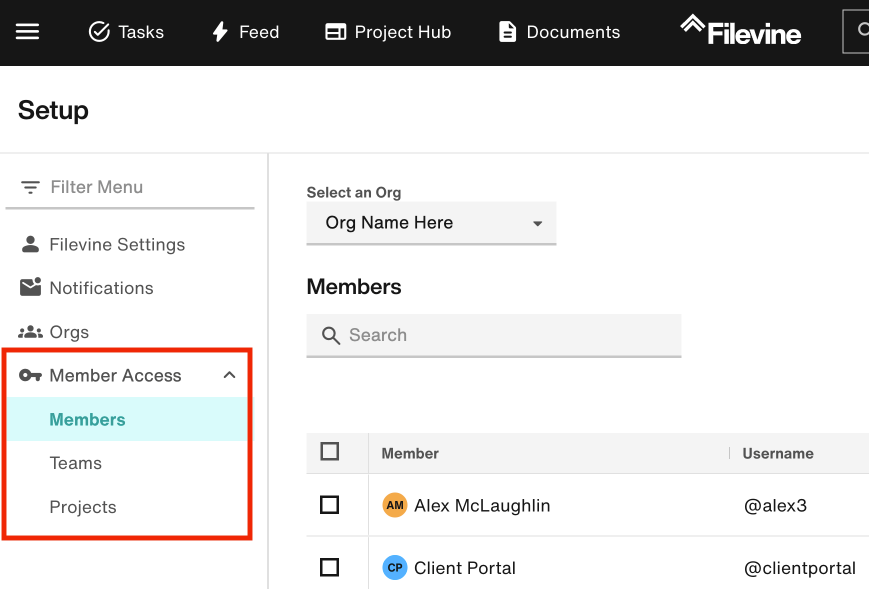
Task: Check the Client Portal row checkbox
Action: pos(330,567)
